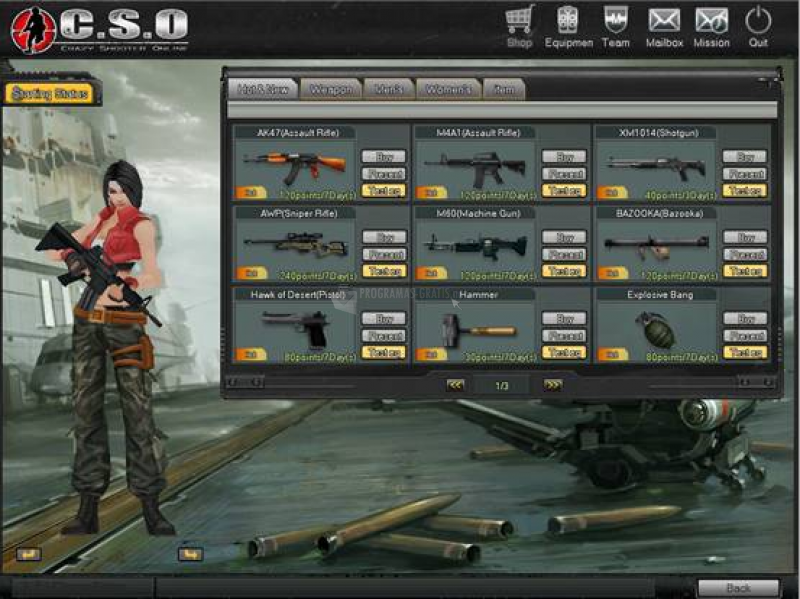The image size is (800, 599).
Task: Click the Explosive Bang grenade thumbnail
Action: click(x=656, y=330)
